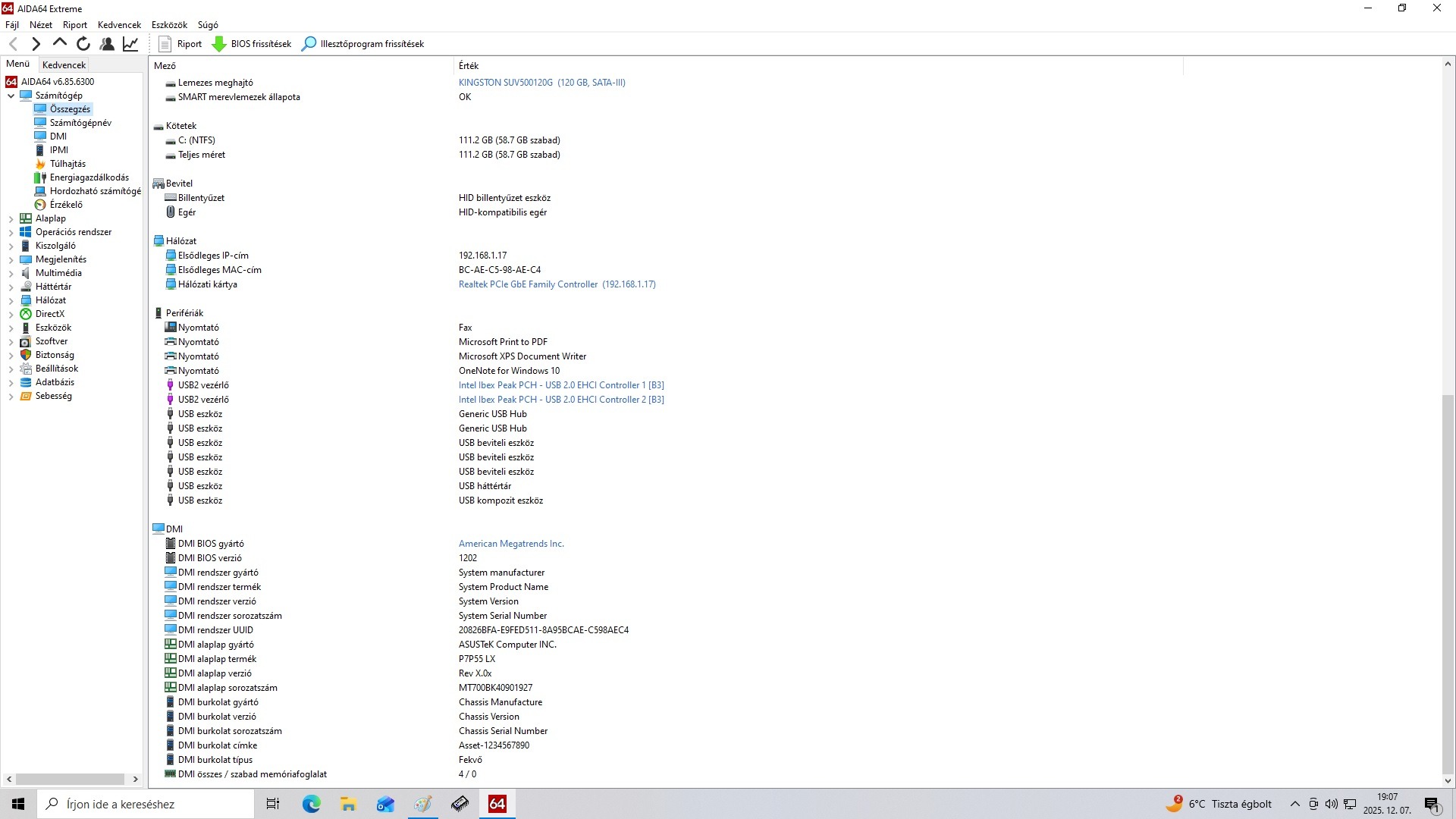
Task: Open the Eszközök menu
Action: (x=168, y=25)
